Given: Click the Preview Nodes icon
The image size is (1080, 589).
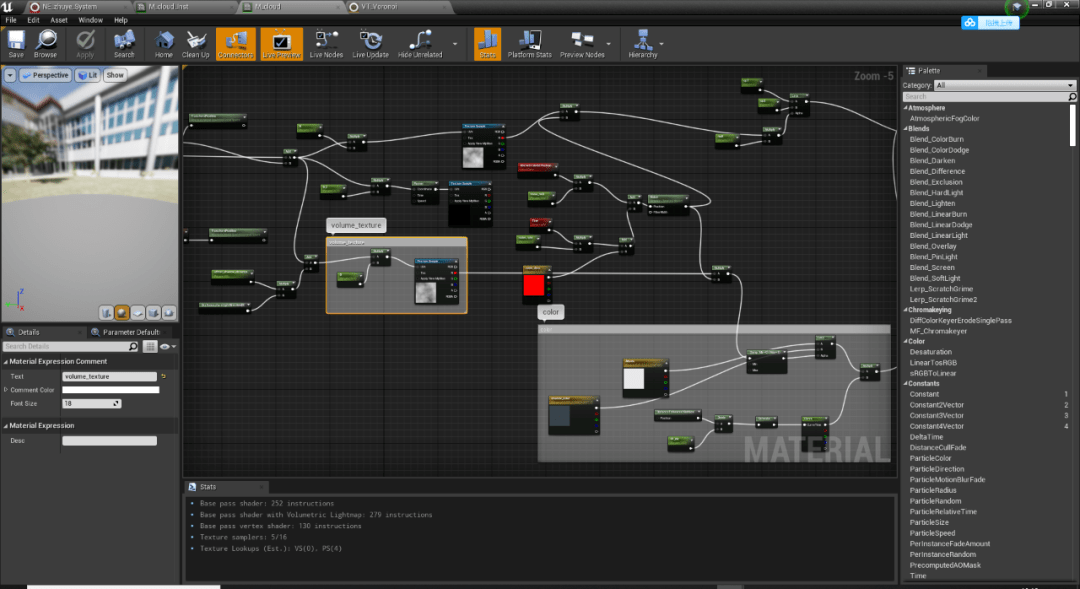Looking at the screenshot, I should pos(582,43).
